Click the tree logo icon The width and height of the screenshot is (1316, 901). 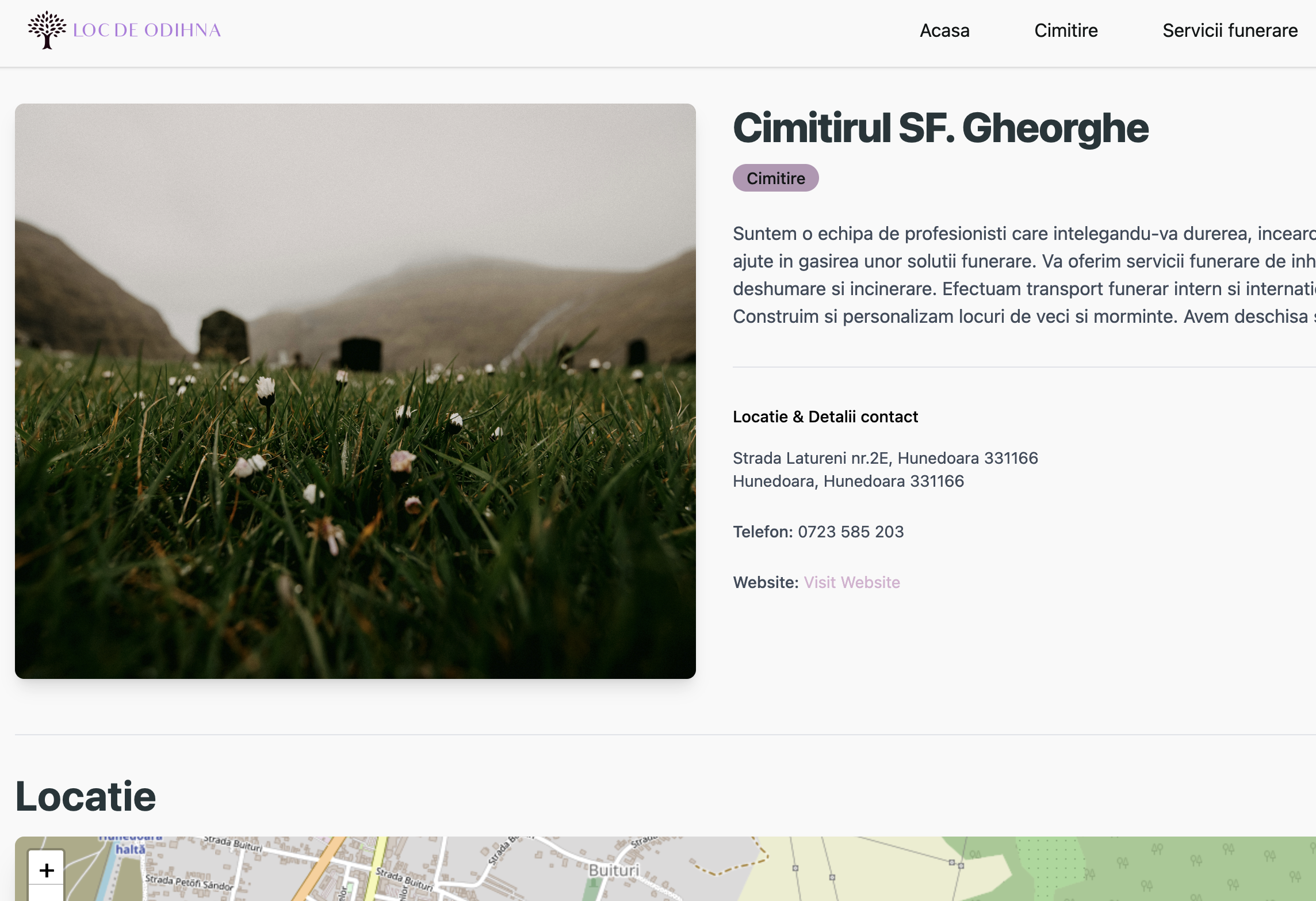(x=47, y=30)
